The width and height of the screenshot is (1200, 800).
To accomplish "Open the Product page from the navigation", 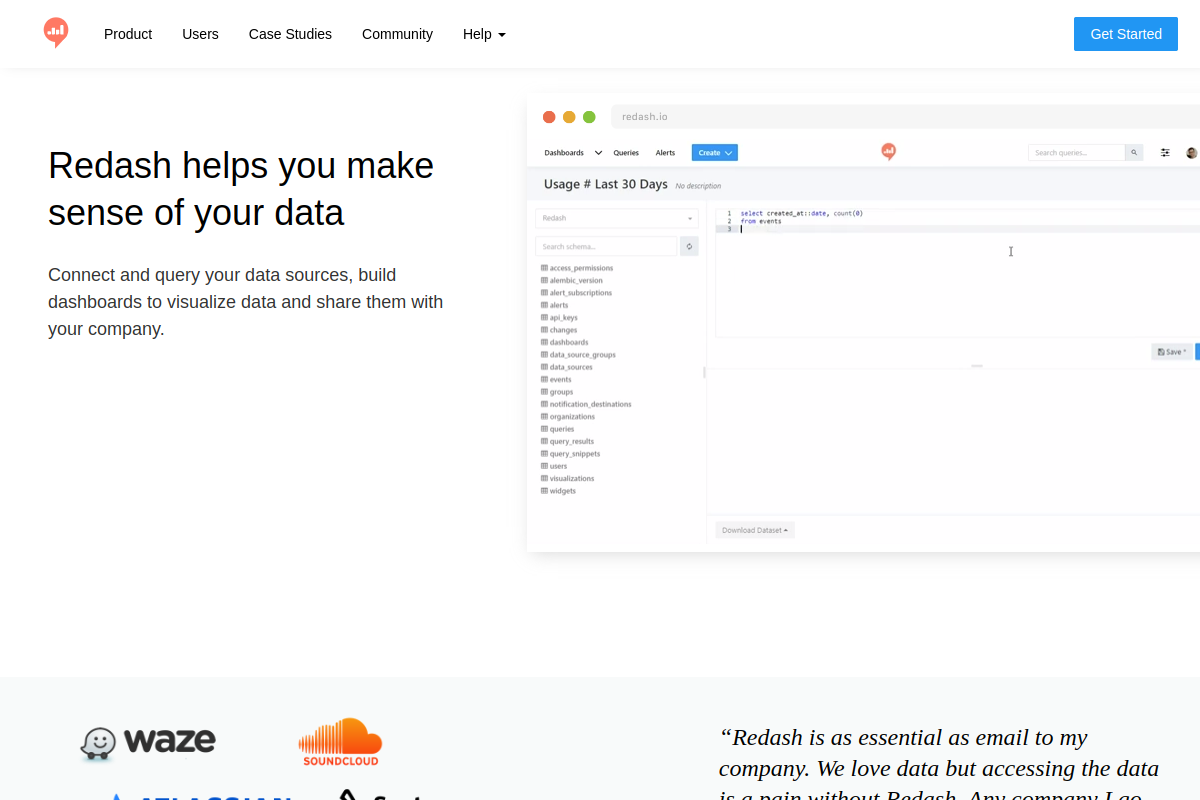I will click(x=128, y=34).
